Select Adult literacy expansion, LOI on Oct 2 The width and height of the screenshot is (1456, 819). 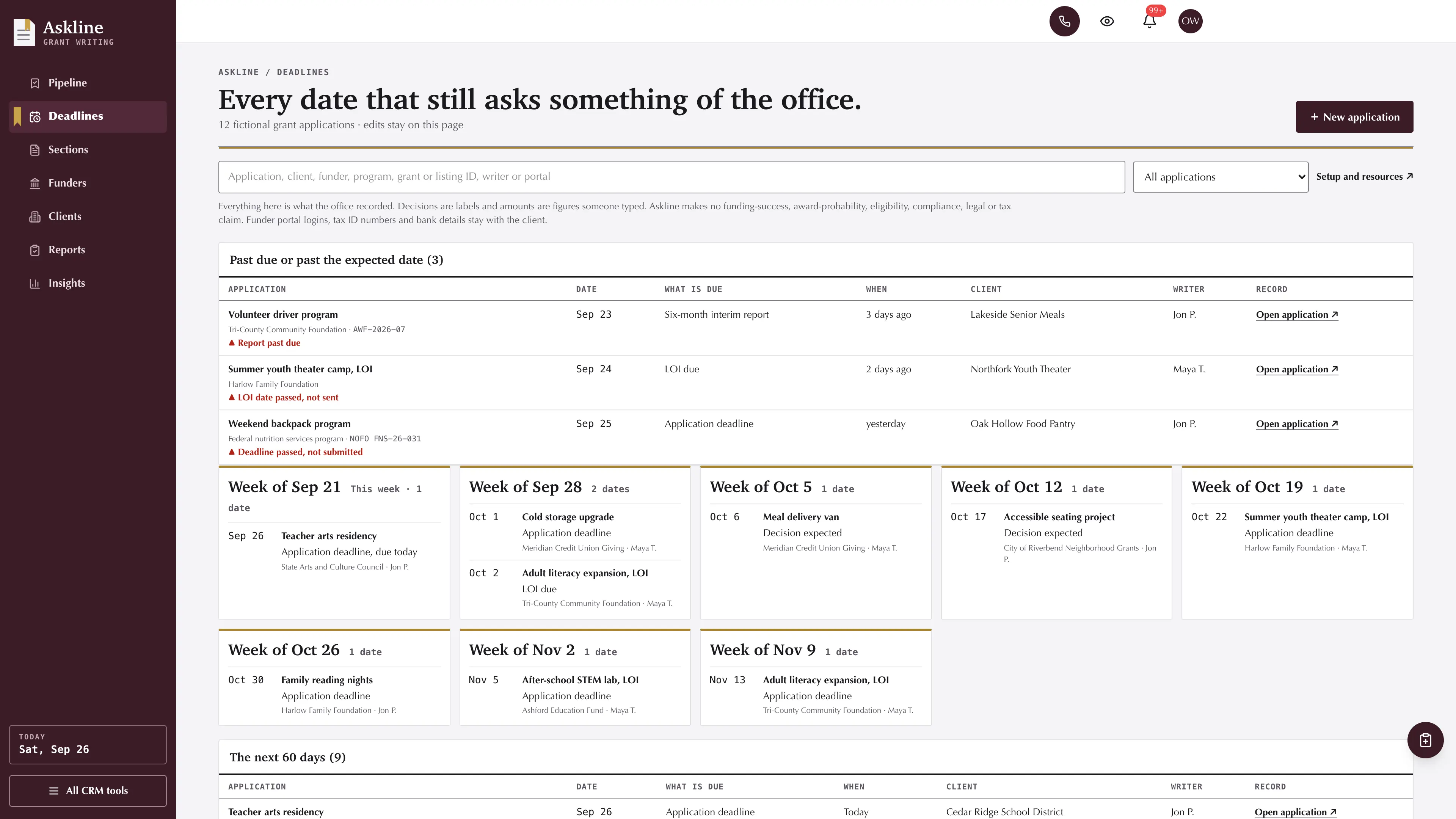(x=585, y=573)
